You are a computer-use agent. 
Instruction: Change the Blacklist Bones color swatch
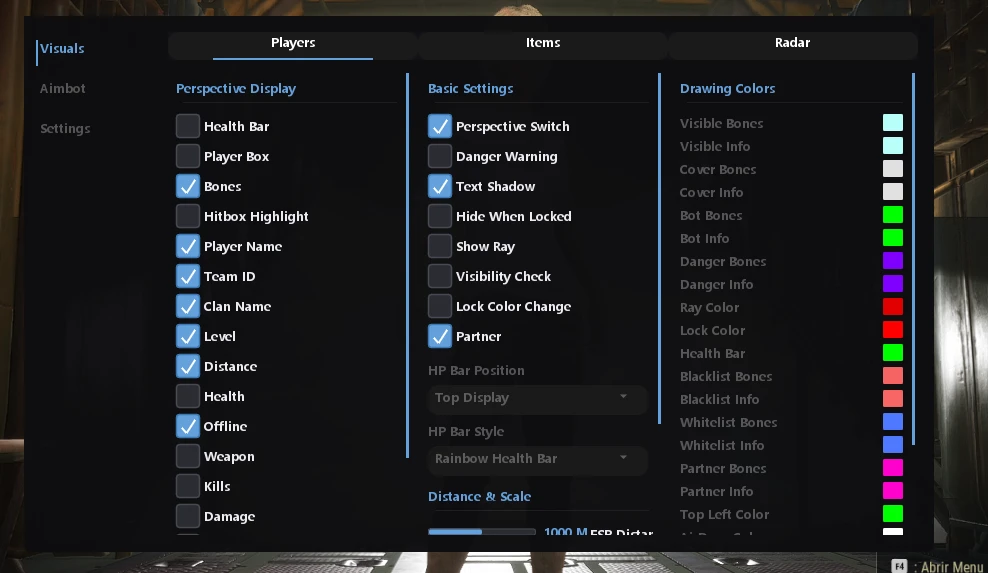tap(893, 376)
